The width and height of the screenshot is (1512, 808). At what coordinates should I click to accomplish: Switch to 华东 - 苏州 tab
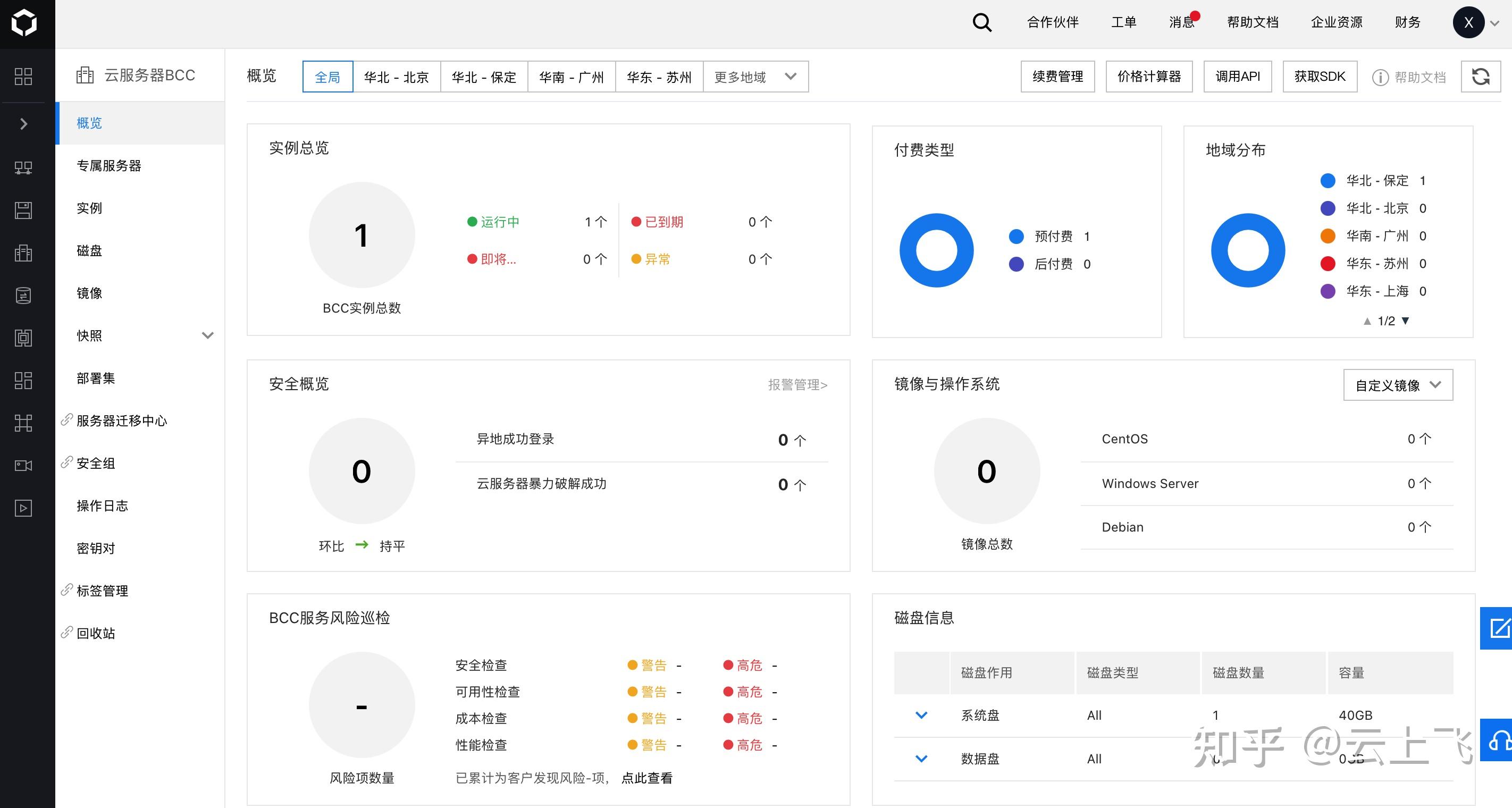coord(659,77)
